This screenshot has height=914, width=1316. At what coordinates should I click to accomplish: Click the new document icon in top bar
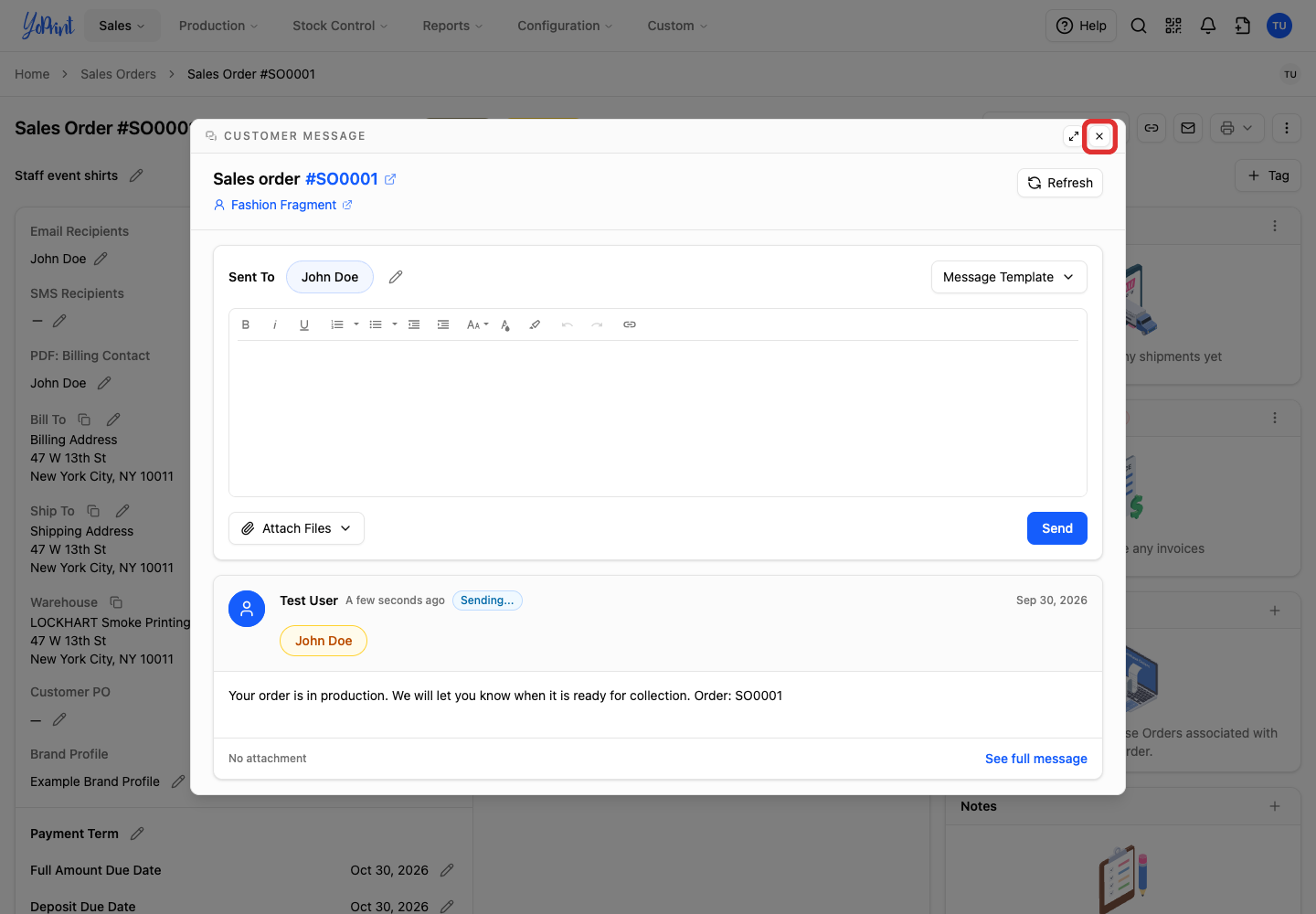tap(1243, 26)
